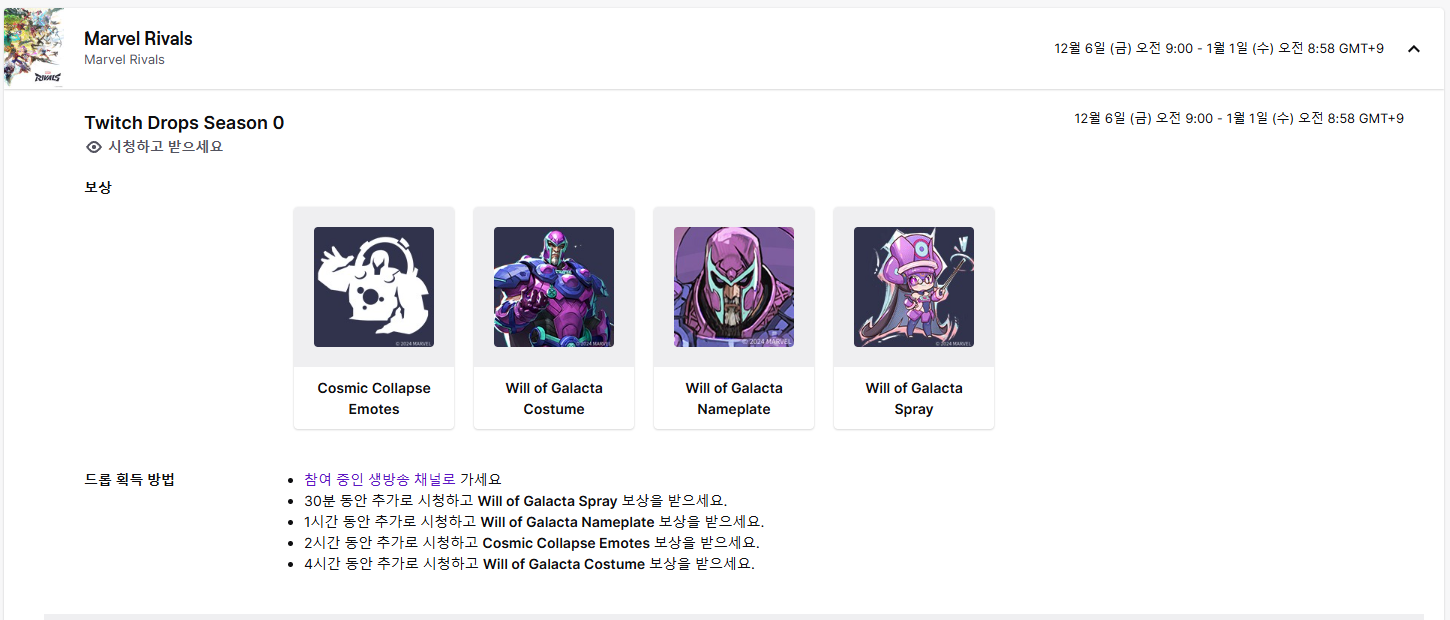
Task: Open the Will of Galacta Spray image
Action: click(x=914, y=287)
